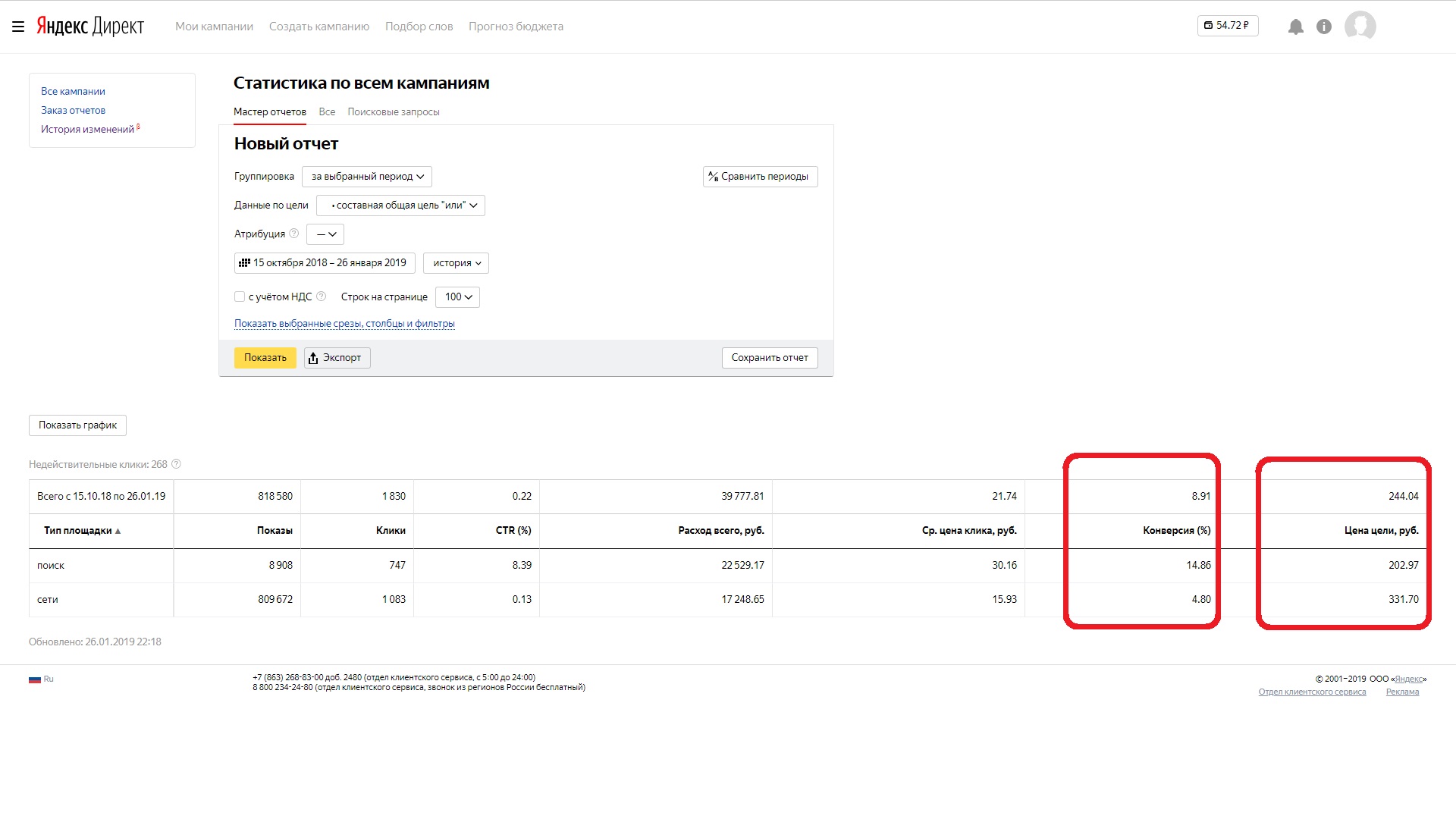Enable the с учётом НДС checkbox

240,297
